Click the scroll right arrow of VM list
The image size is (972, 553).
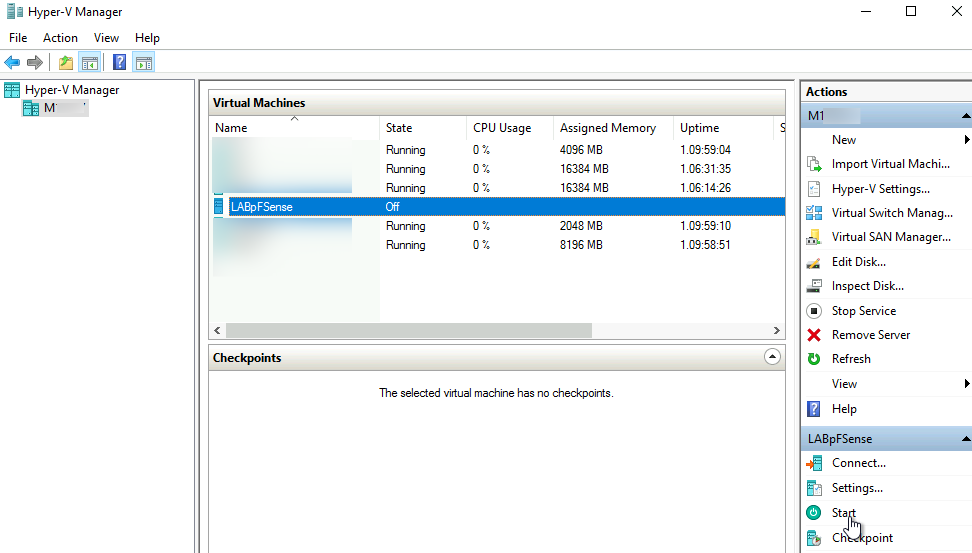777,330
